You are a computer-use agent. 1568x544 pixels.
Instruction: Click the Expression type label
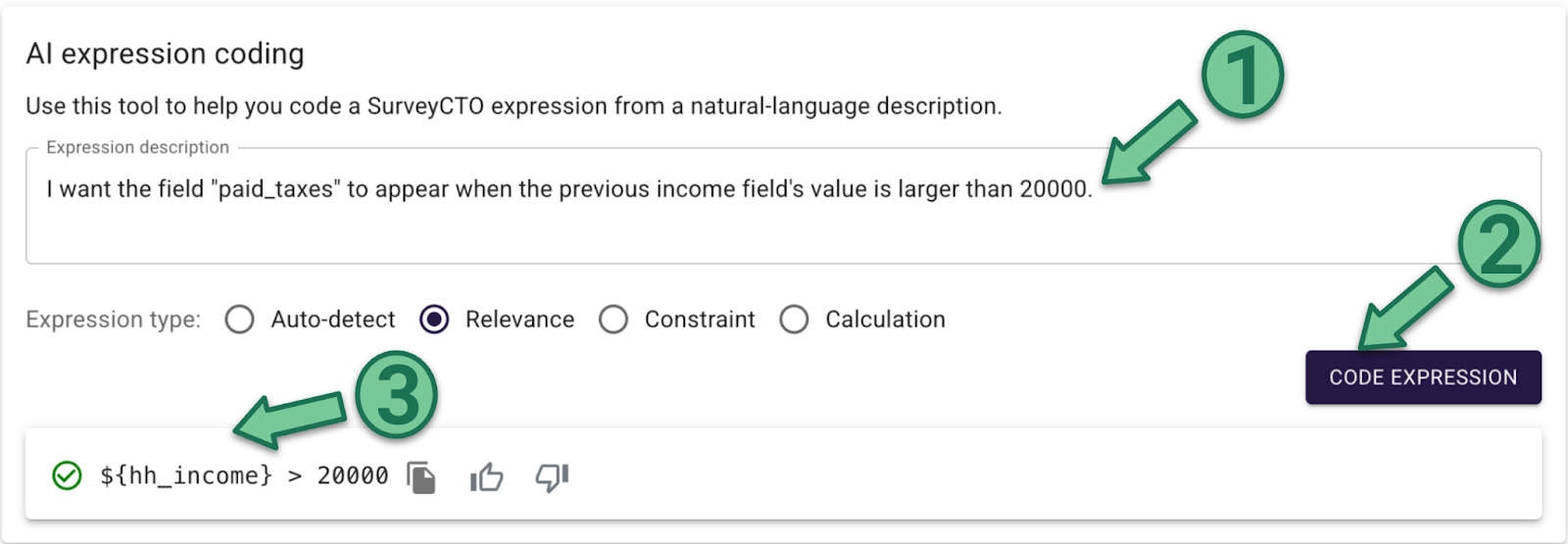[114, 320]
